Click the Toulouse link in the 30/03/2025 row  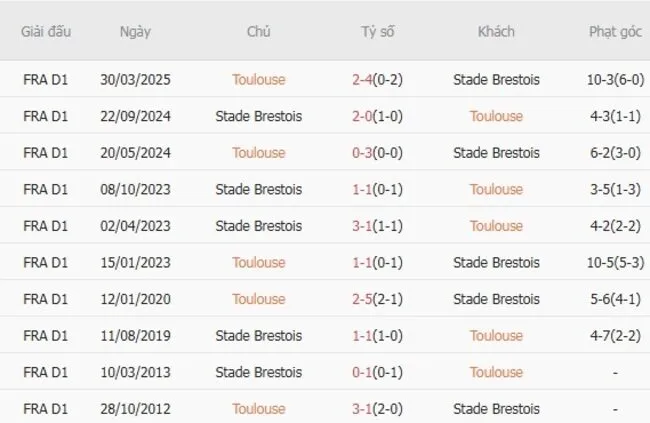point(258,79)
